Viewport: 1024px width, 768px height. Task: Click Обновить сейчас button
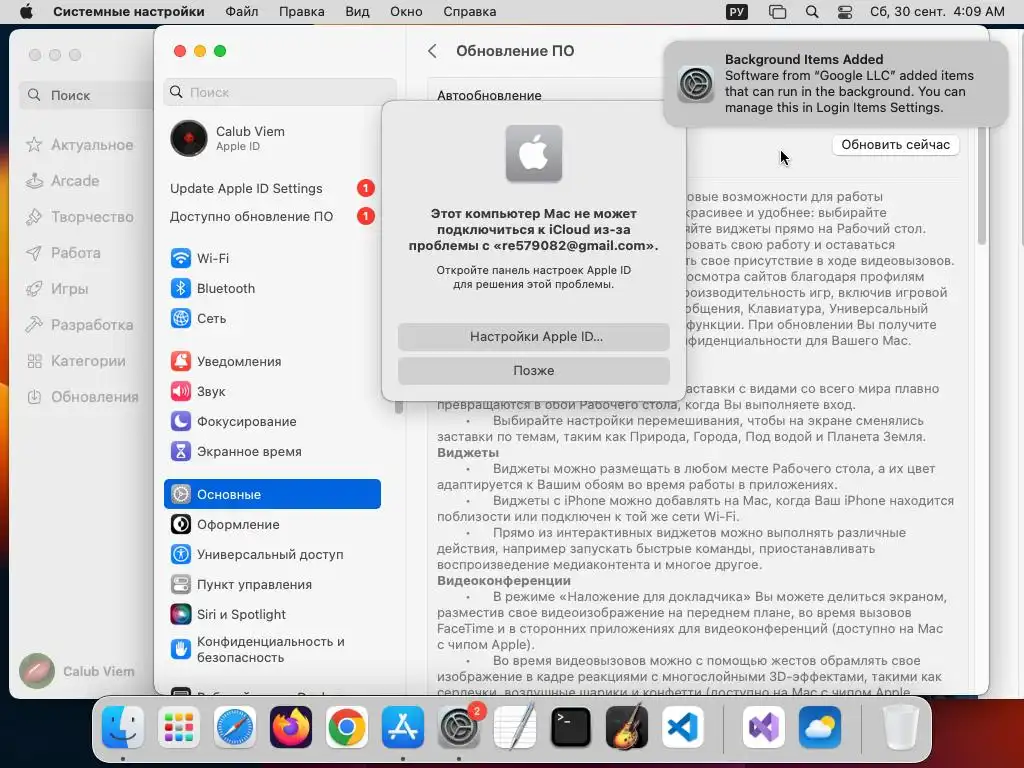click(x=895, y=145)
